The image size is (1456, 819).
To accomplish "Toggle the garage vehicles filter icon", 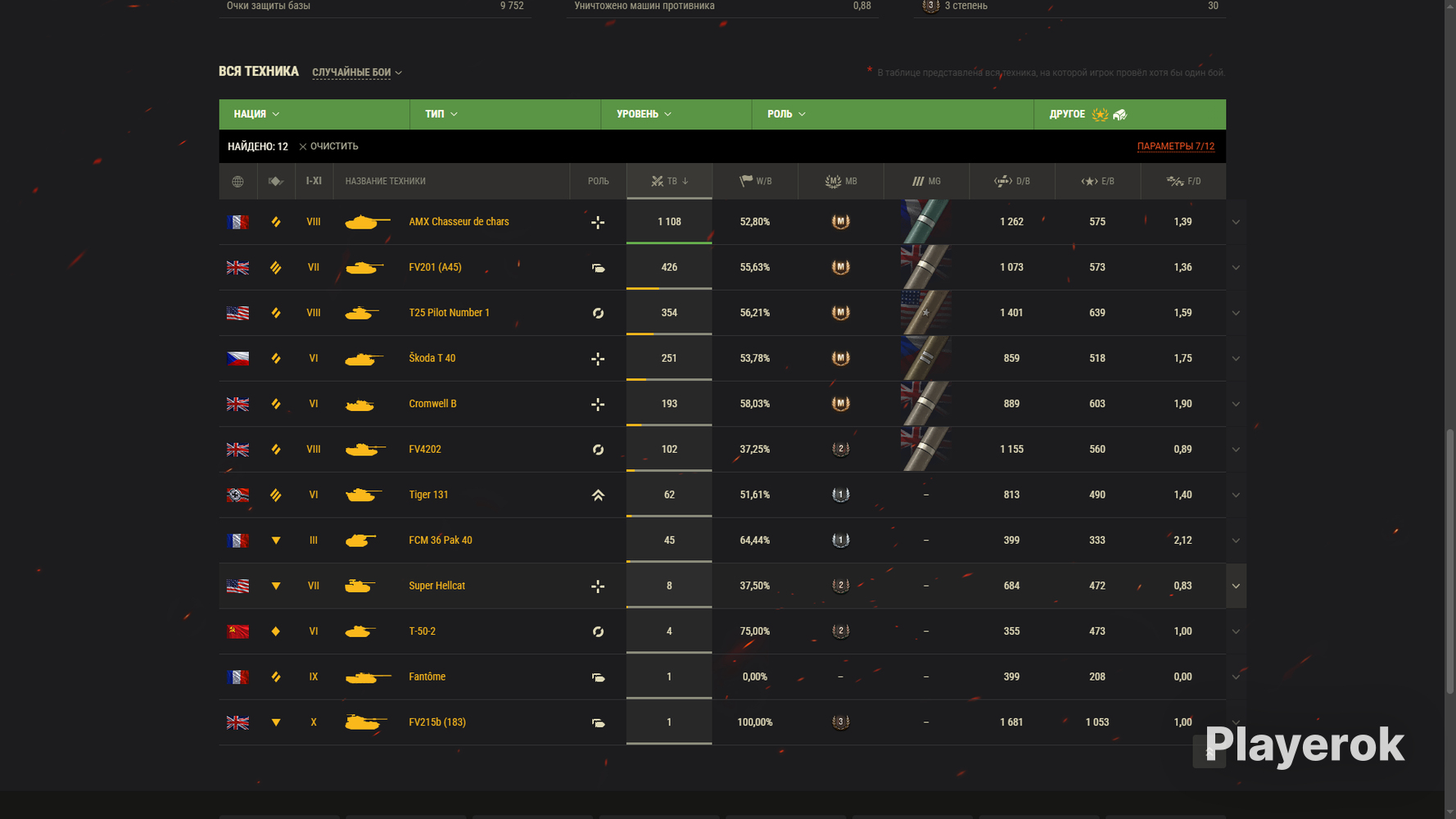I will (x=1120, y=115).
